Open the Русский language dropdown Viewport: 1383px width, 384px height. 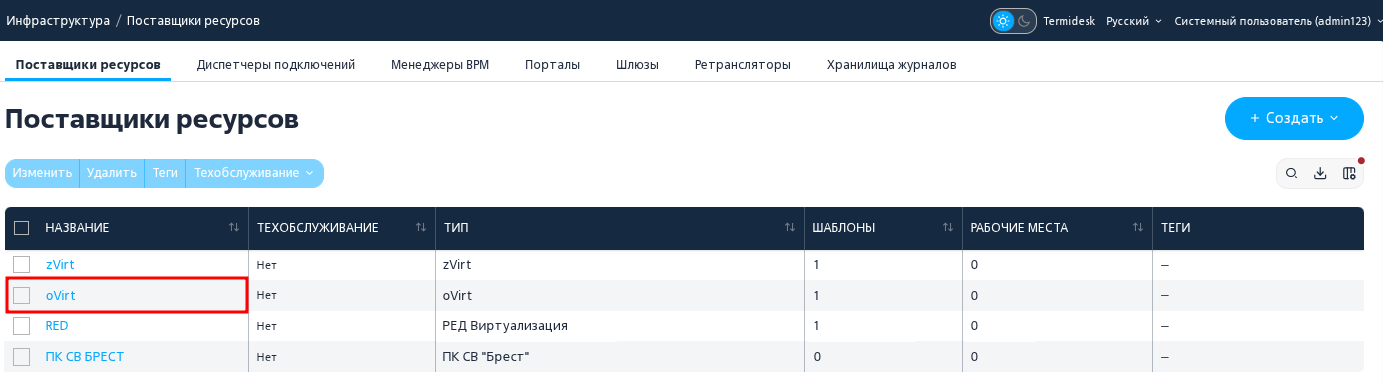(x=1134, y=21)
